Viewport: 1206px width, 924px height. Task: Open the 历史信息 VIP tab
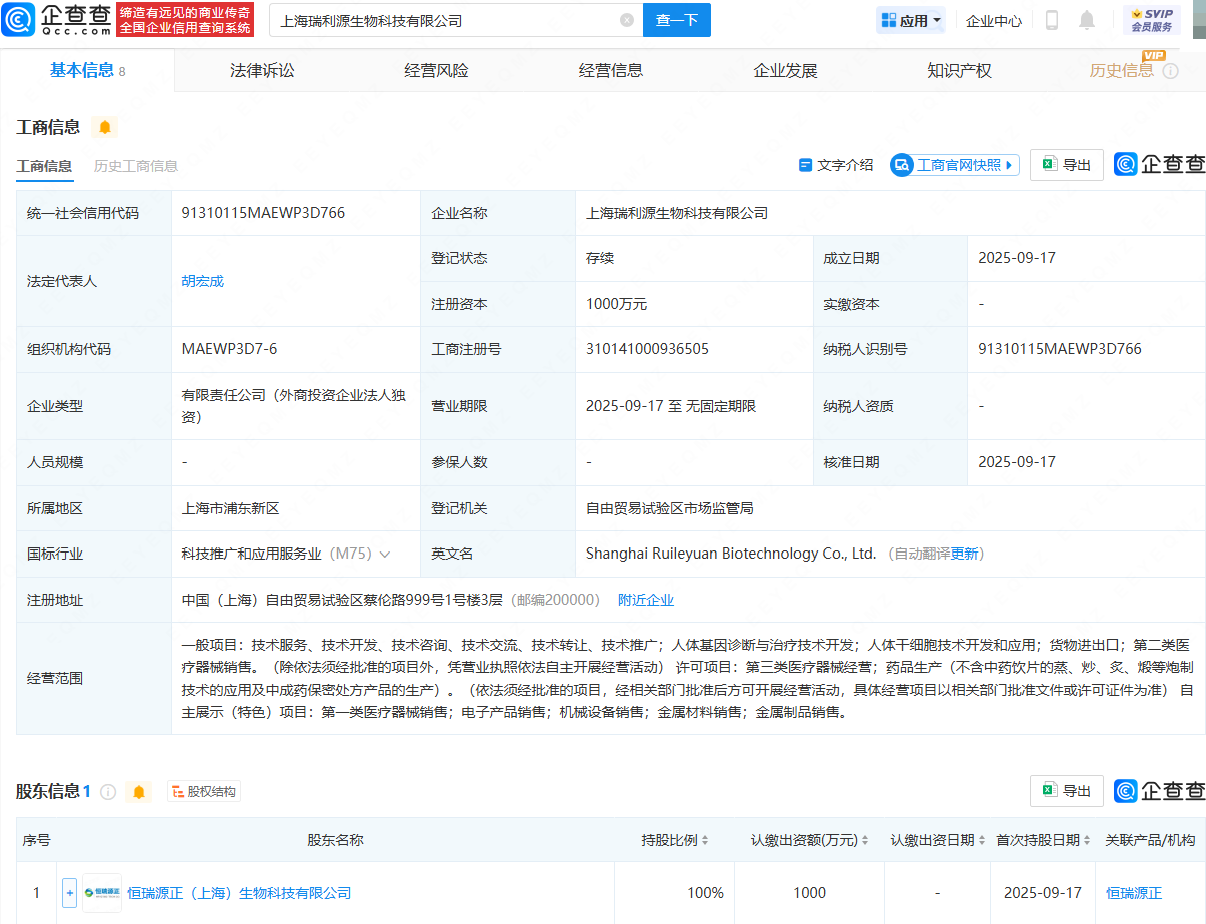pos(1121,70)
